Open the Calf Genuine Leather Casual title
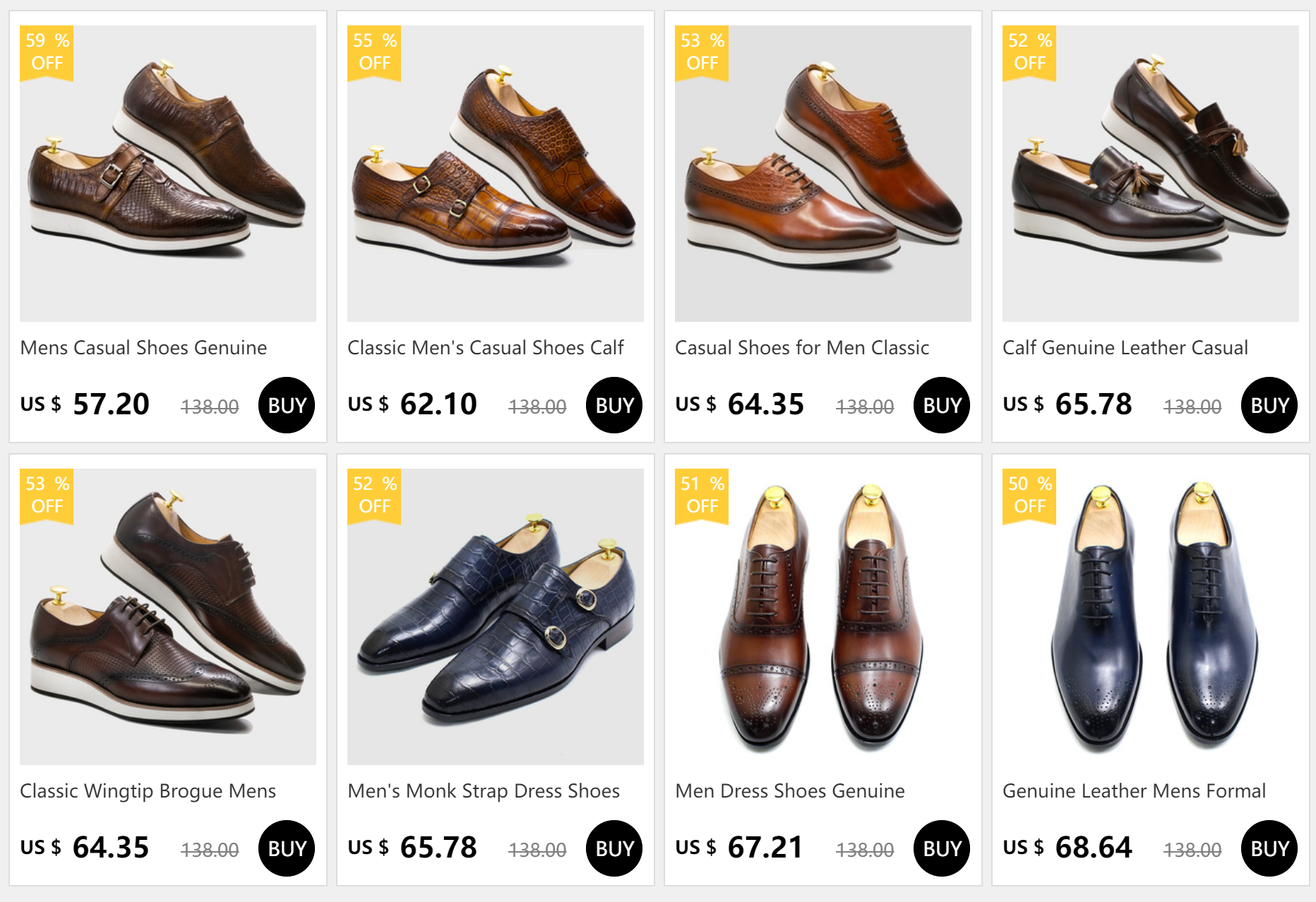The width and height of the screenshot is (1316, 902). tap(1125, 348)
